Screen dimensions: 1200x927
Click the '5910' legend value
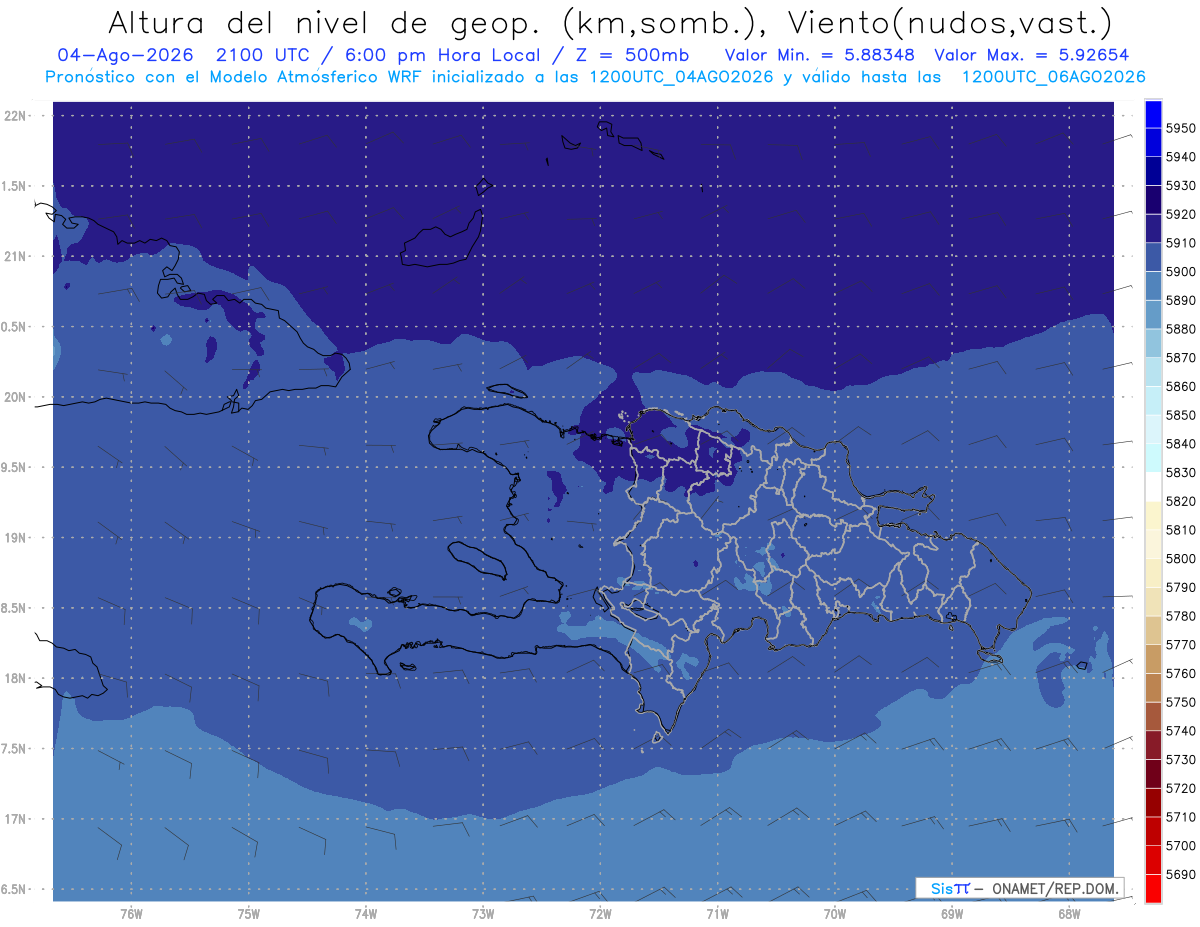1181,243
